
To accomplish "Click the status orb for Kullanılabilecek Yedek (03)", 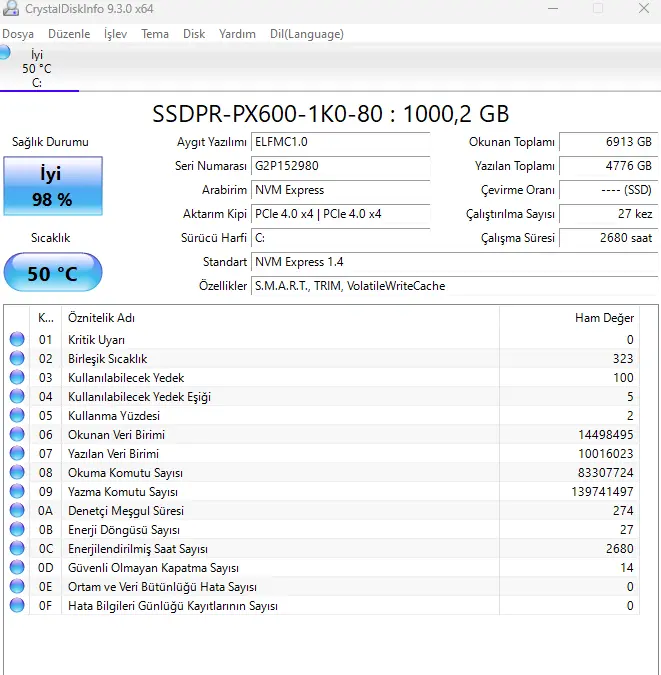I will point(17,377).
